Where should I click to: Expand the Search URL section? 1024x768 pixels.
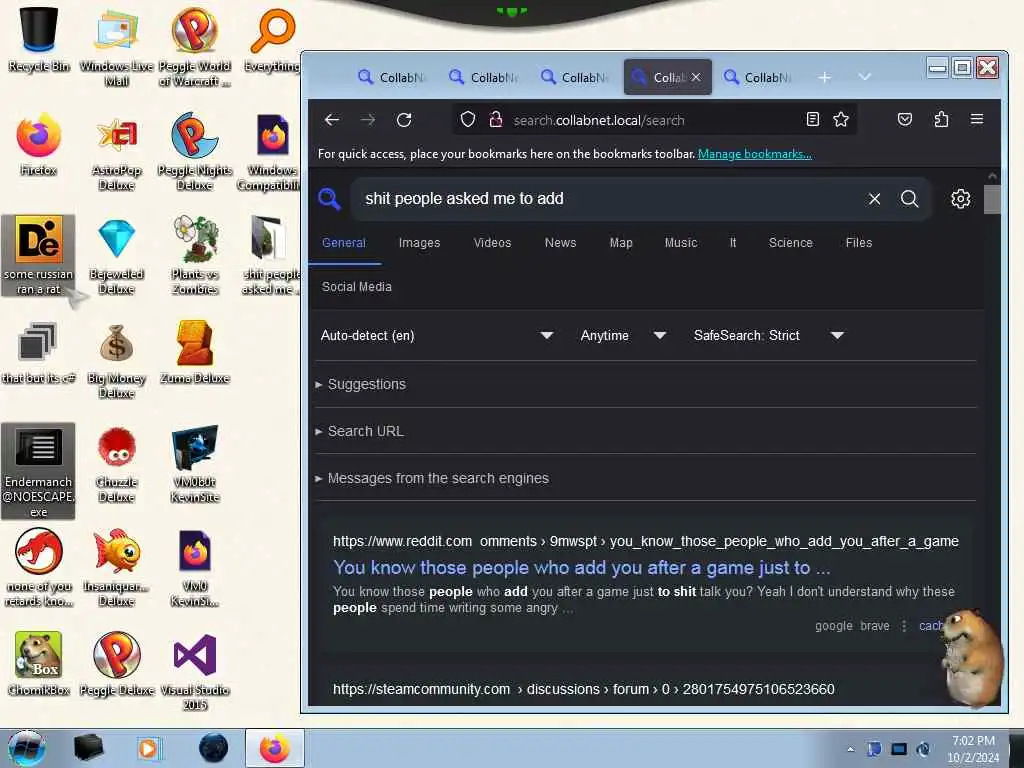[360, 431]
